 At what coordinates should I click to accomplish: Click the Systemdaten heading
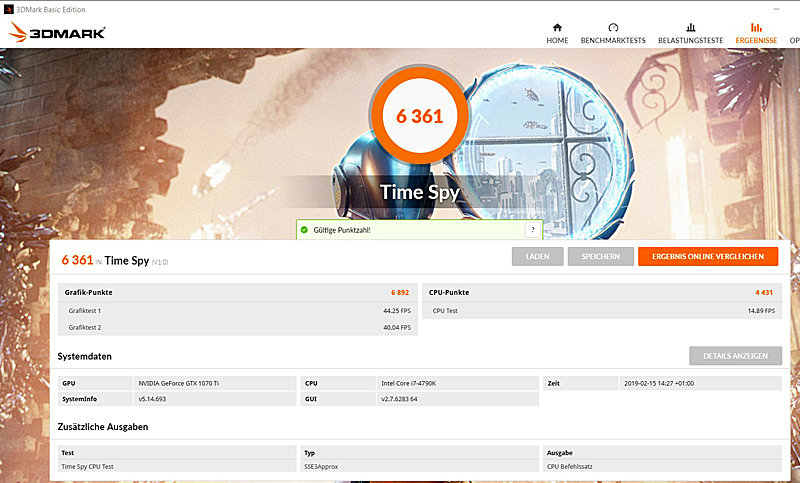tap(85, 357)
